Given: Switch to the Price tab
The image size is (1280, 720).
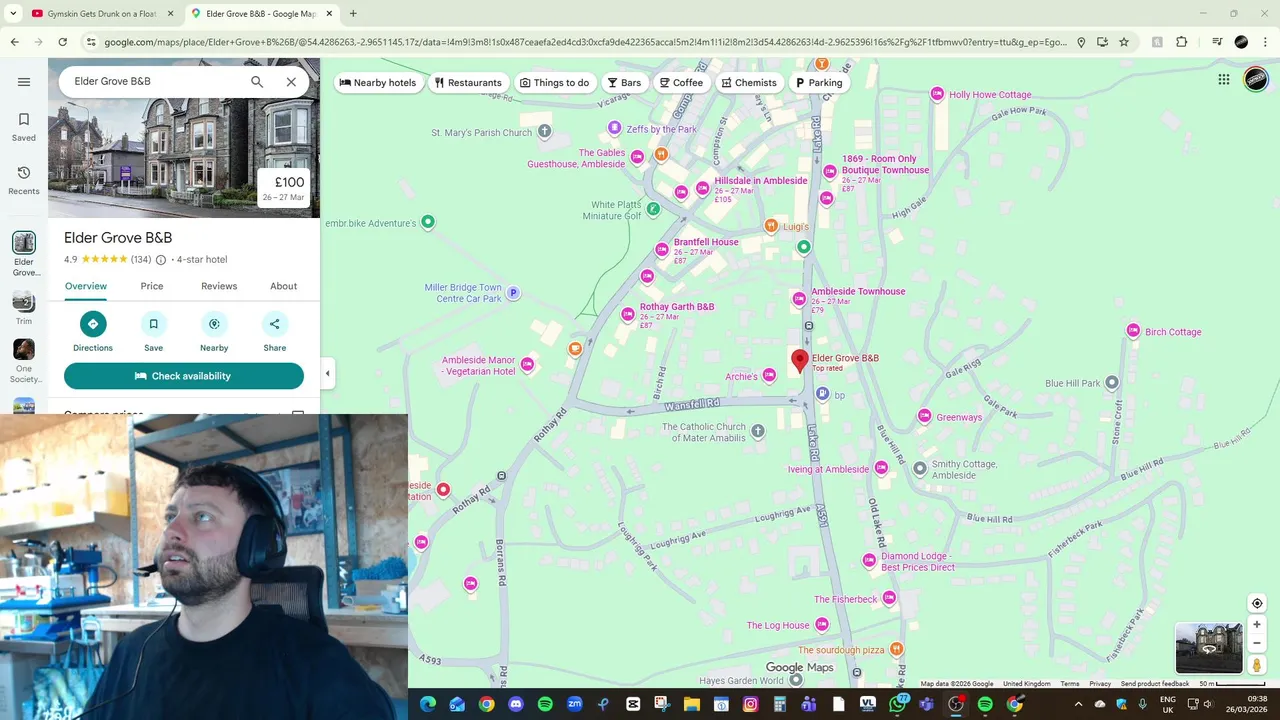Looking at the screenshot, I should coord(152,286).
